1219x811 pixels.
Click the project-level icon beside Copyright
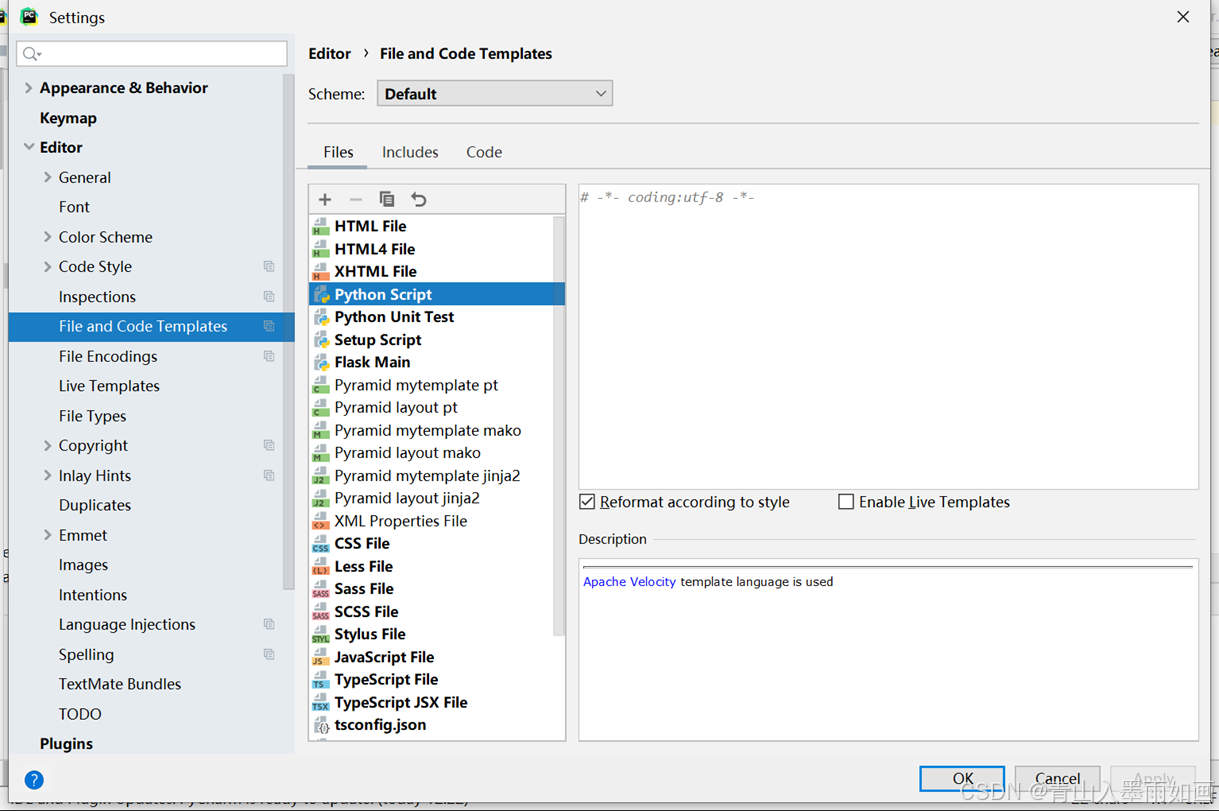coord(269,445)
